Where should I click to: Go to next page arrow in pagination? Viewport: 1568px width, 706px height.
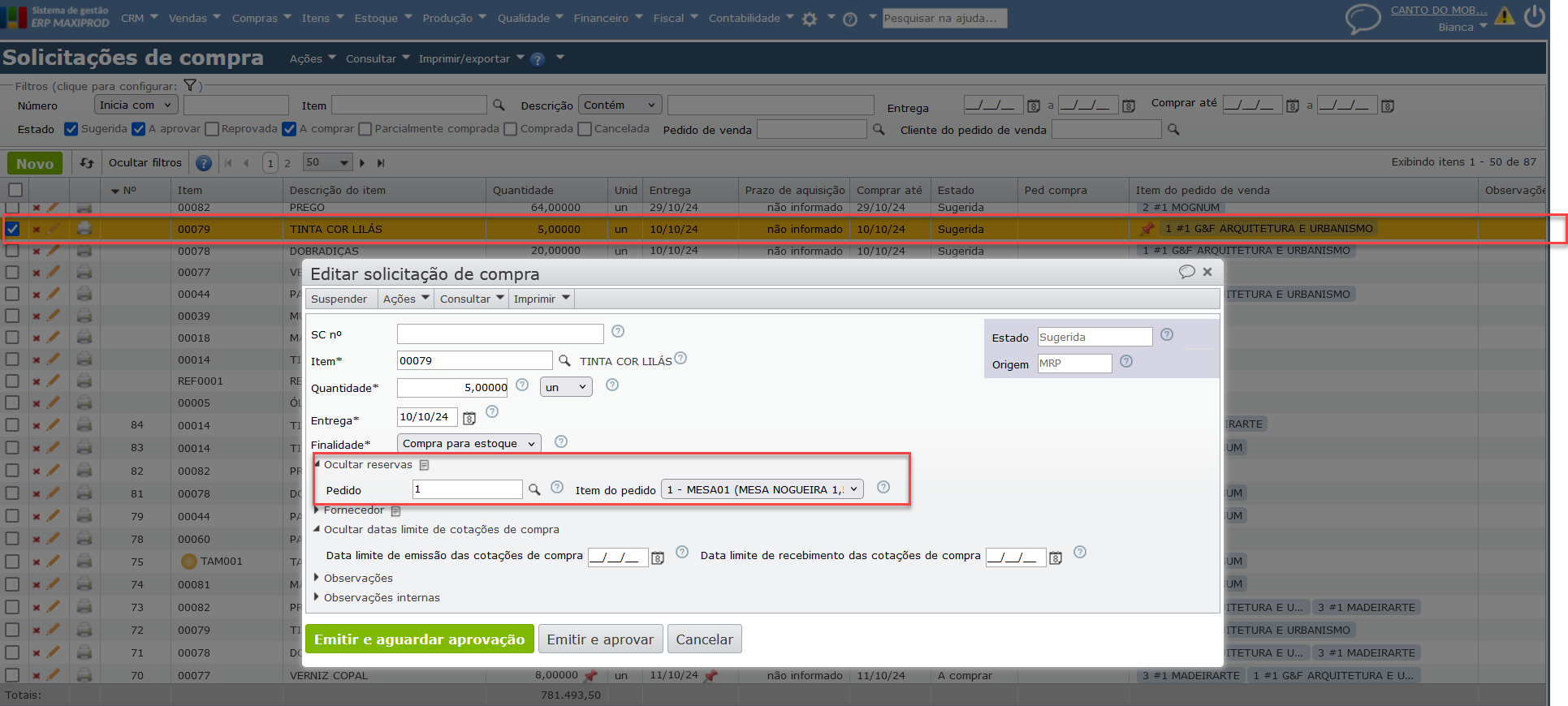pyautogui.click(x=362, y=163)
